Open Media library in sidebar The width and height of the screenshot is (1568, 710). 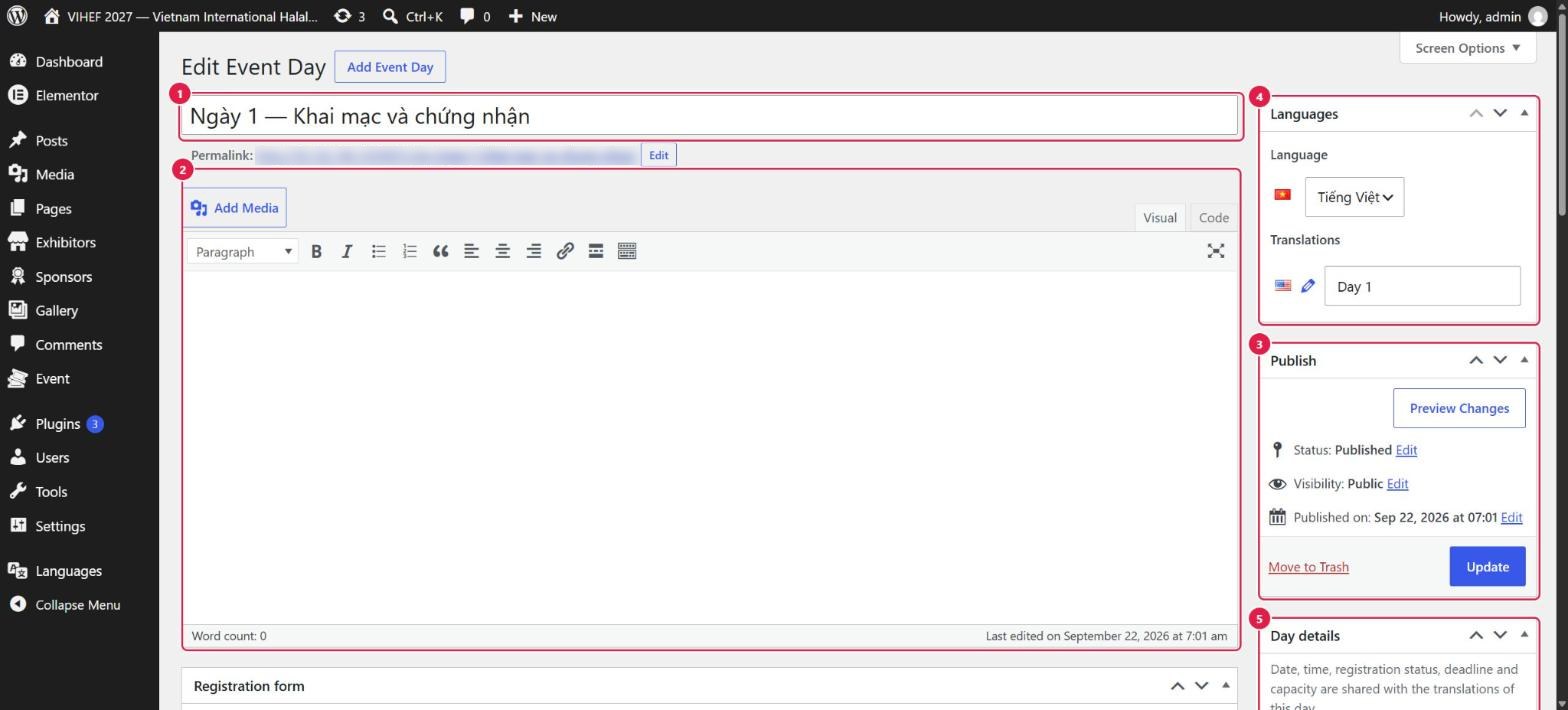click(x=54, y=175)
